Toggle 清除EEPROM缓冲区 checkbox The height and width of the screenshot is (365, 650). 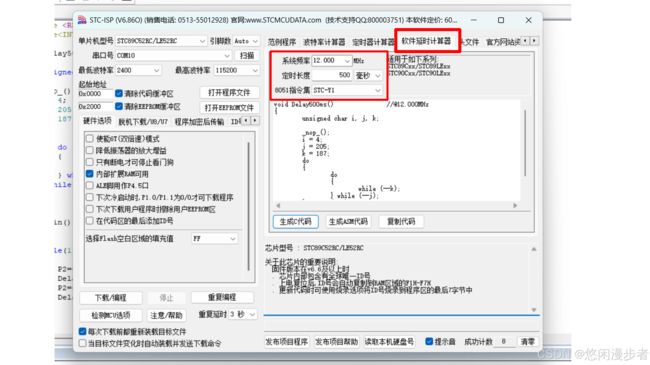pyautogui.click(x=119, y=107)
